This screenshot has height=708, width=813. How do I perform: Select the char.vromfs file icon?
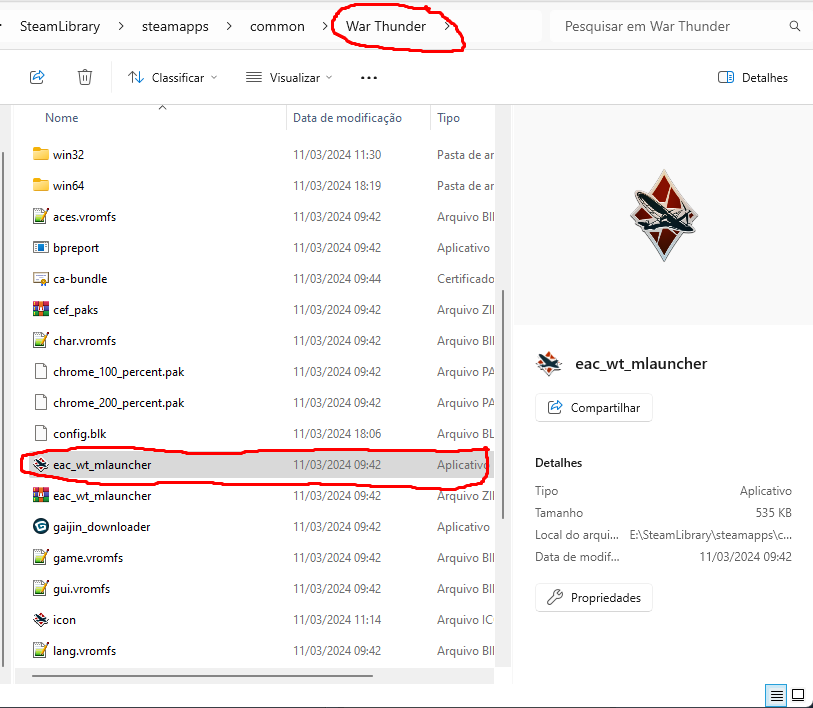pos(40,340)
